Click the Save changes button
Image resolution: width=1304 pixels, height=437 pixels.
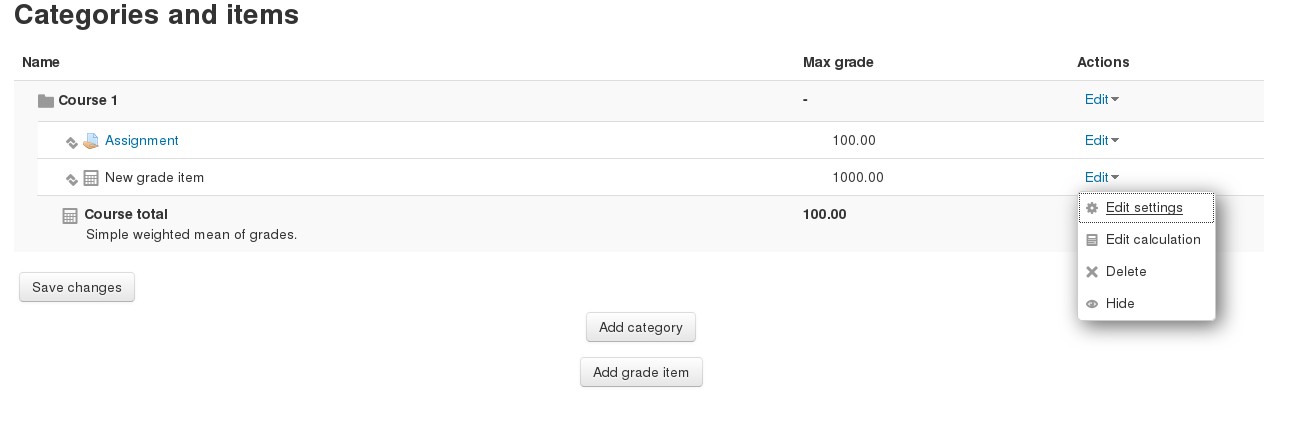pos(77,287)
